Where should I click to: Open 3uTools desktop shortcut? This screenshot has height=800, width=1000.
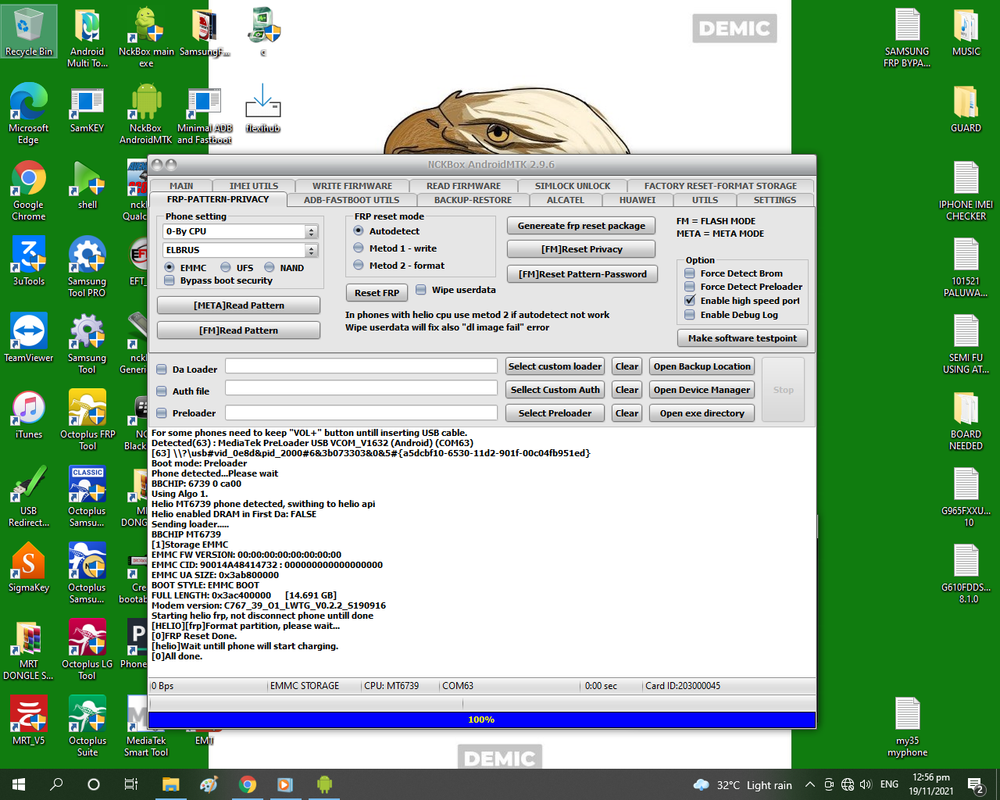[x=29, y=262]
